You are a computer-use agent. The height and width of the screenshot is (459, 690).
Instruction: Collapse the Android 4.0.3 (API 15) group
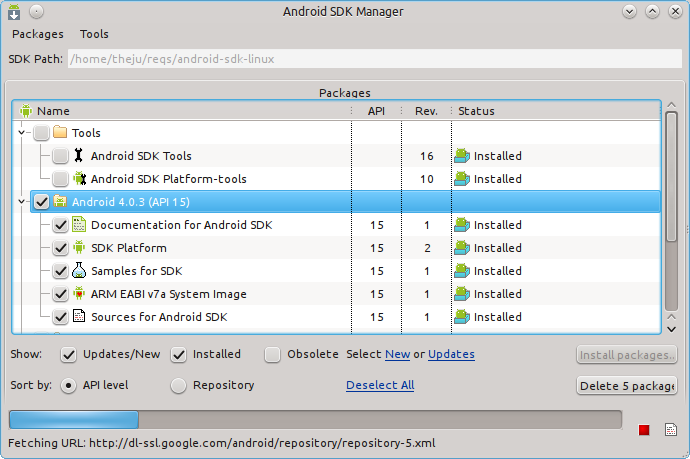pyautogui.click(x=21, y=201)
